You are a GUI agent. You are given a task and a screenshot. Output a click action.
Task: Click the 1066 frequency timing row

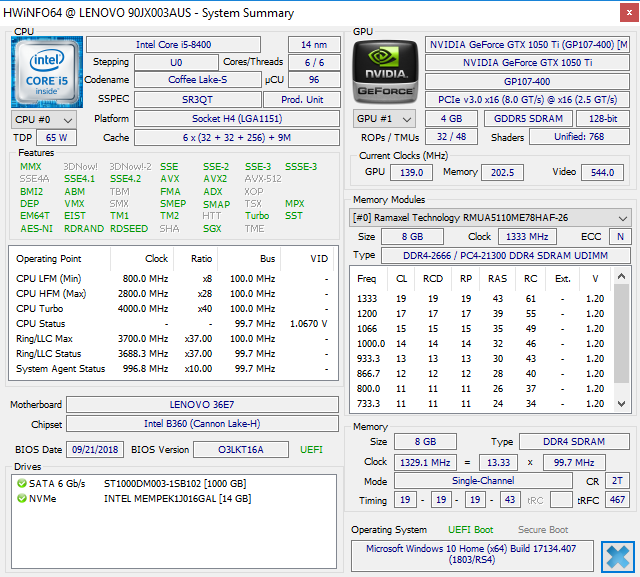481,329
